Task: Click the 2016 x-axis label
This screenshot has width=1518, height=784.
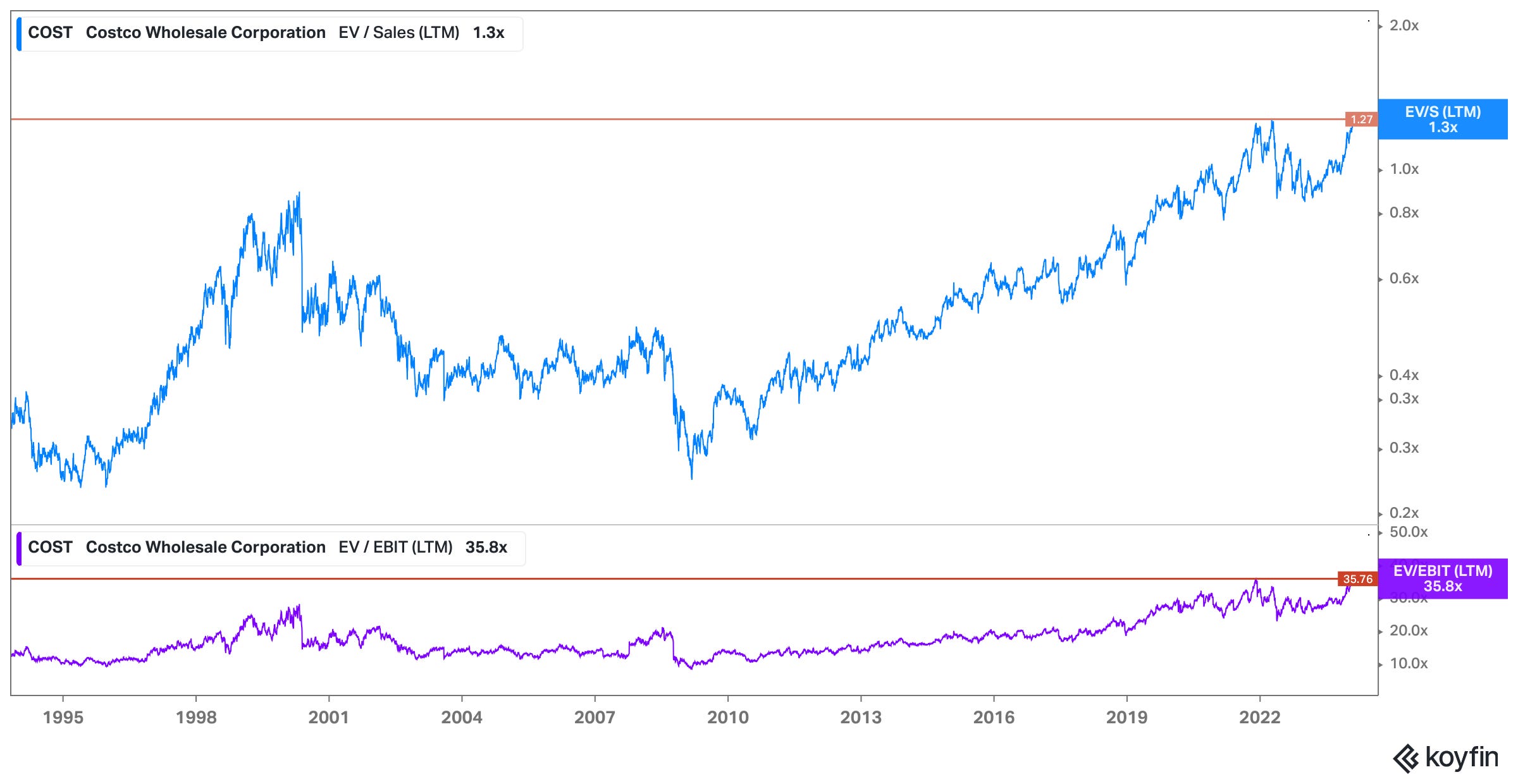Action: point(994,718)
